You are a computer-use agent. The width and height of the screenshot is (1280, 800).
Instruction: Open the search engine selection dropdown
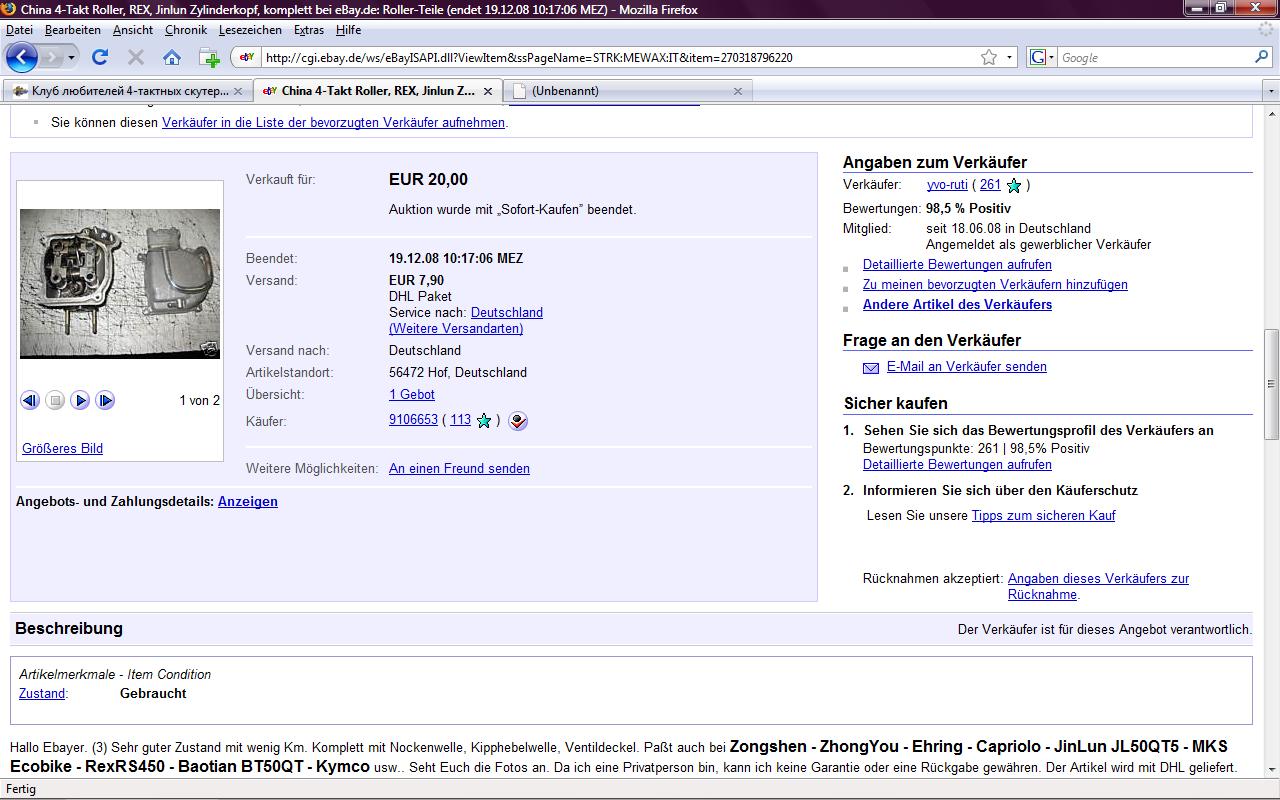tap(1041, 57)
